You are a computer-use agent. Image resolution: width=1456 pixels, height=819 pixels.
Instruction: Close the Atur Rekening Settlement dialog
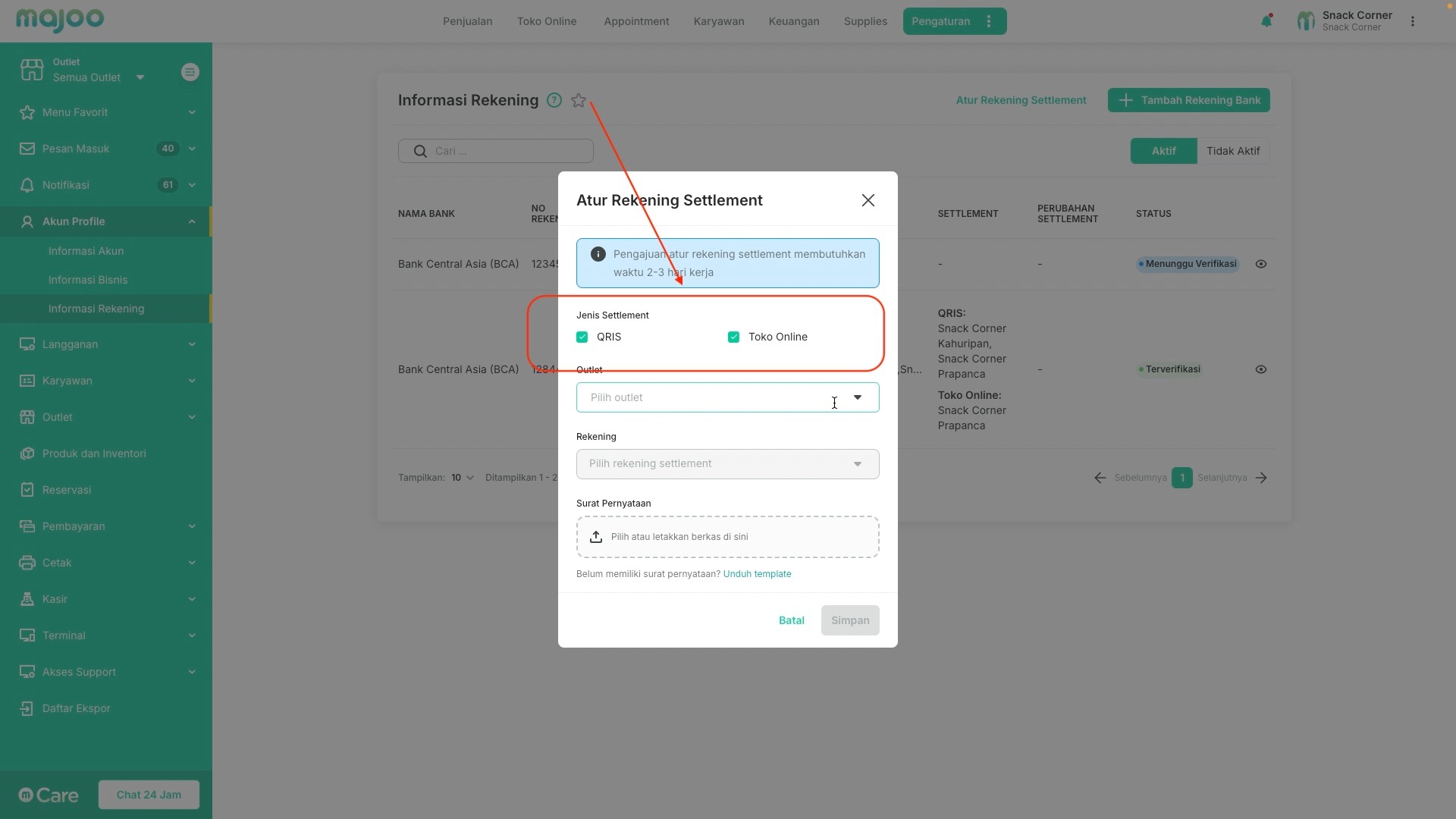tap(868, 200)
